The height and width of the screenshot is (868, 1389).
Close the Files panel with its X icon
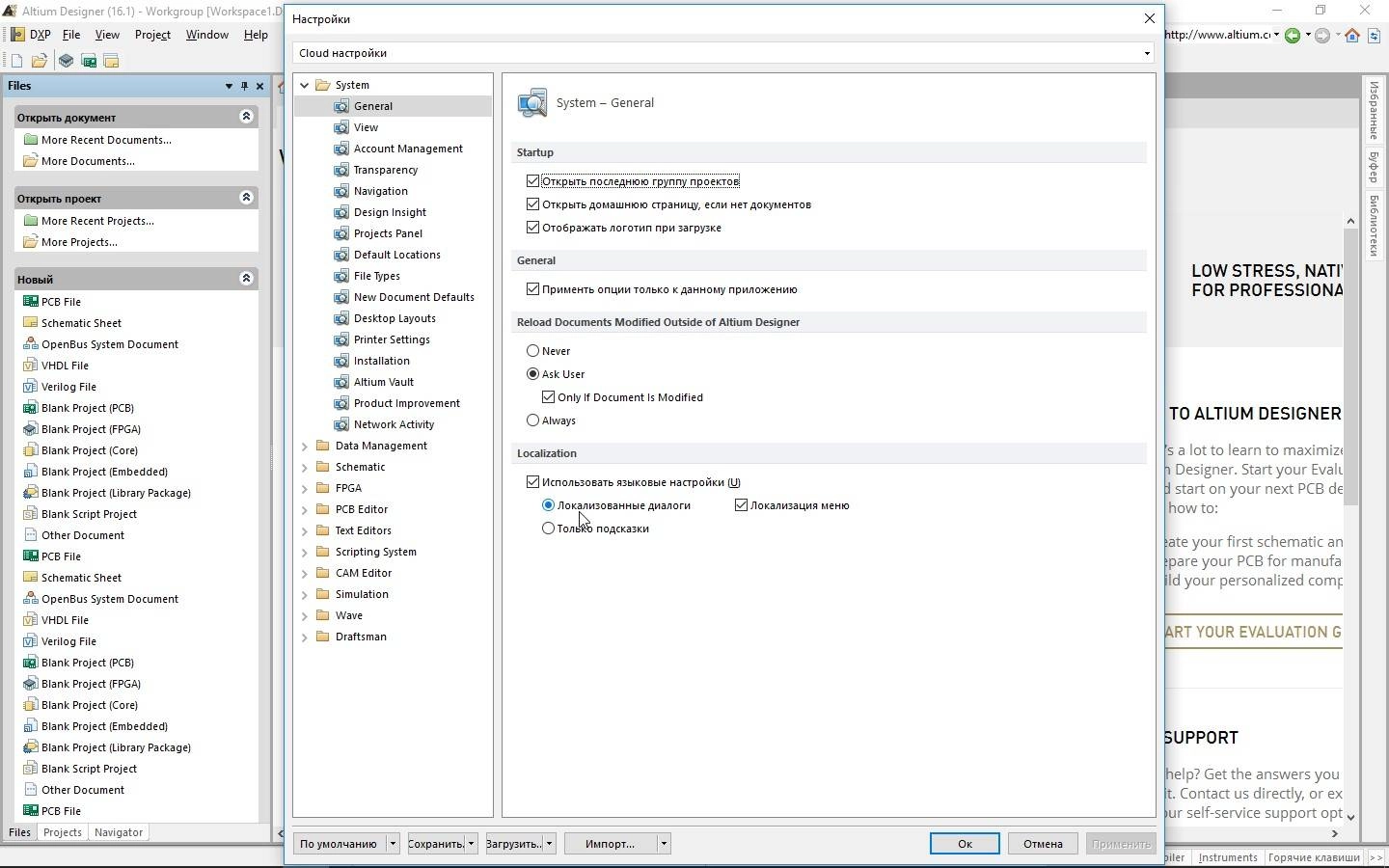pos(259,86)
